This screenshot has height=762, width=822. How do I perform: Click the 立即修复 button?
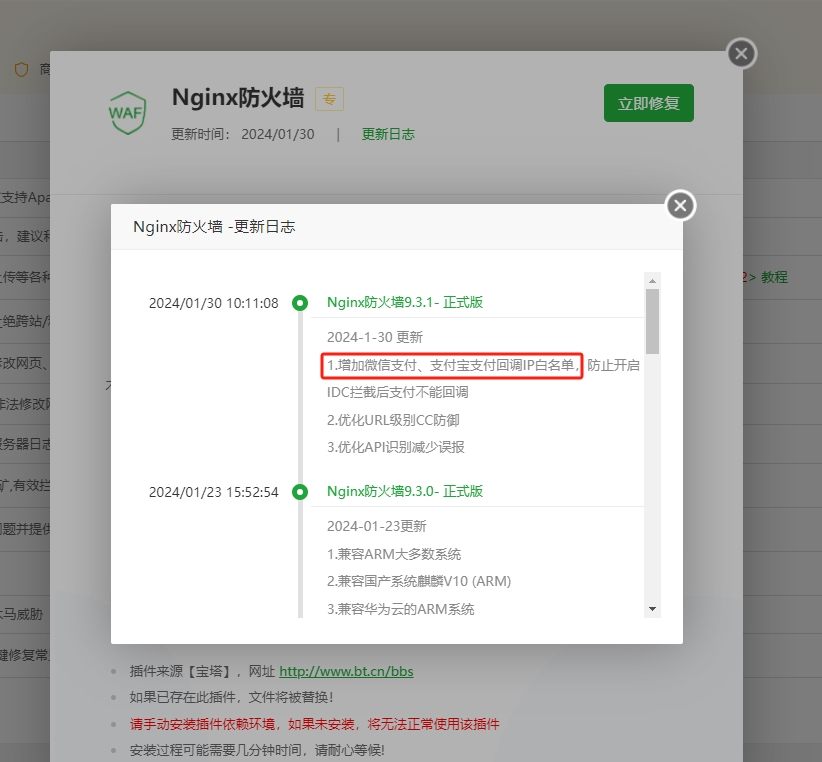[x=648, y=103]
